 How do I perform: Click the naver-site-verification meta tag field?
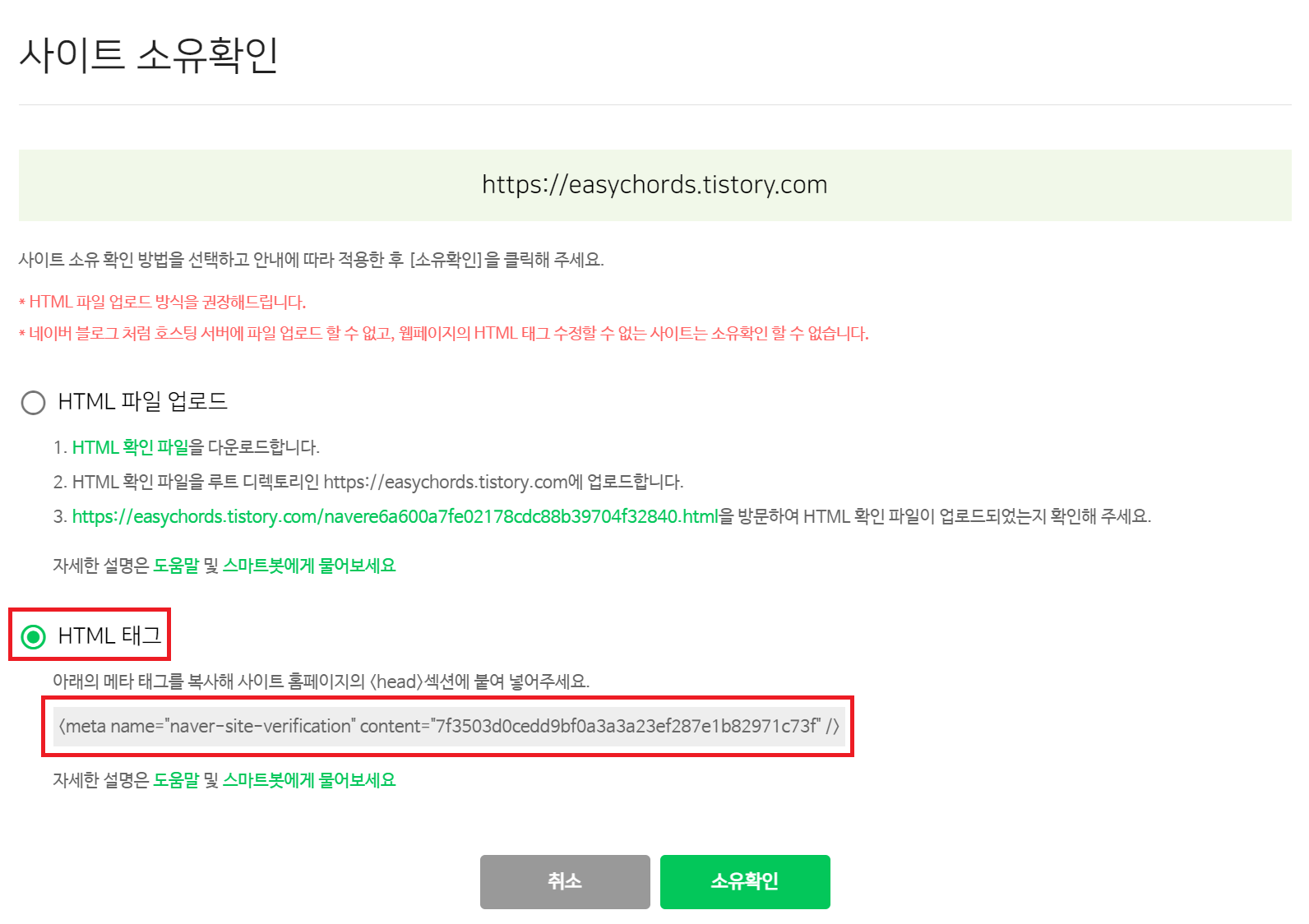point(449,727)
